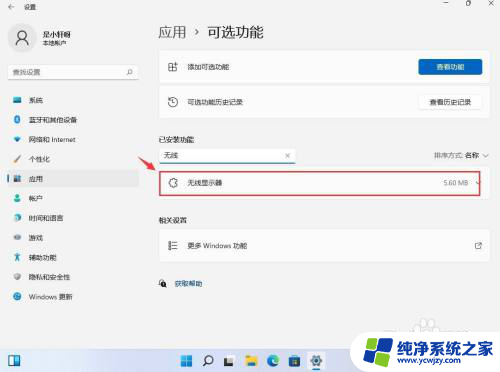Open the 排序方式 名称 dropdown
This screenshot has width=500, height=372.
[461, 156]
